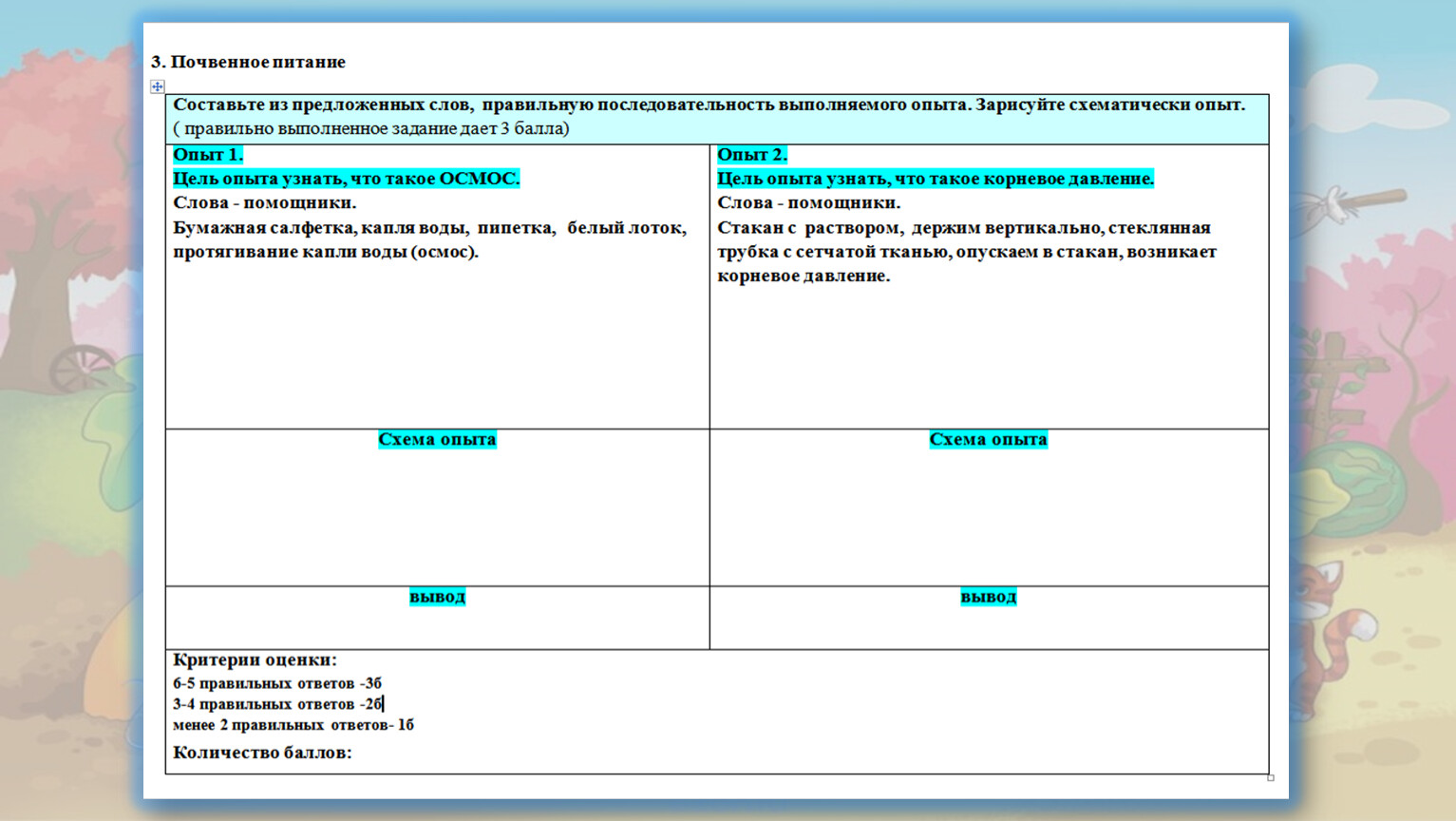
Task: Click the "Стакан с раствором" helper words text
Action: (963, 228)
